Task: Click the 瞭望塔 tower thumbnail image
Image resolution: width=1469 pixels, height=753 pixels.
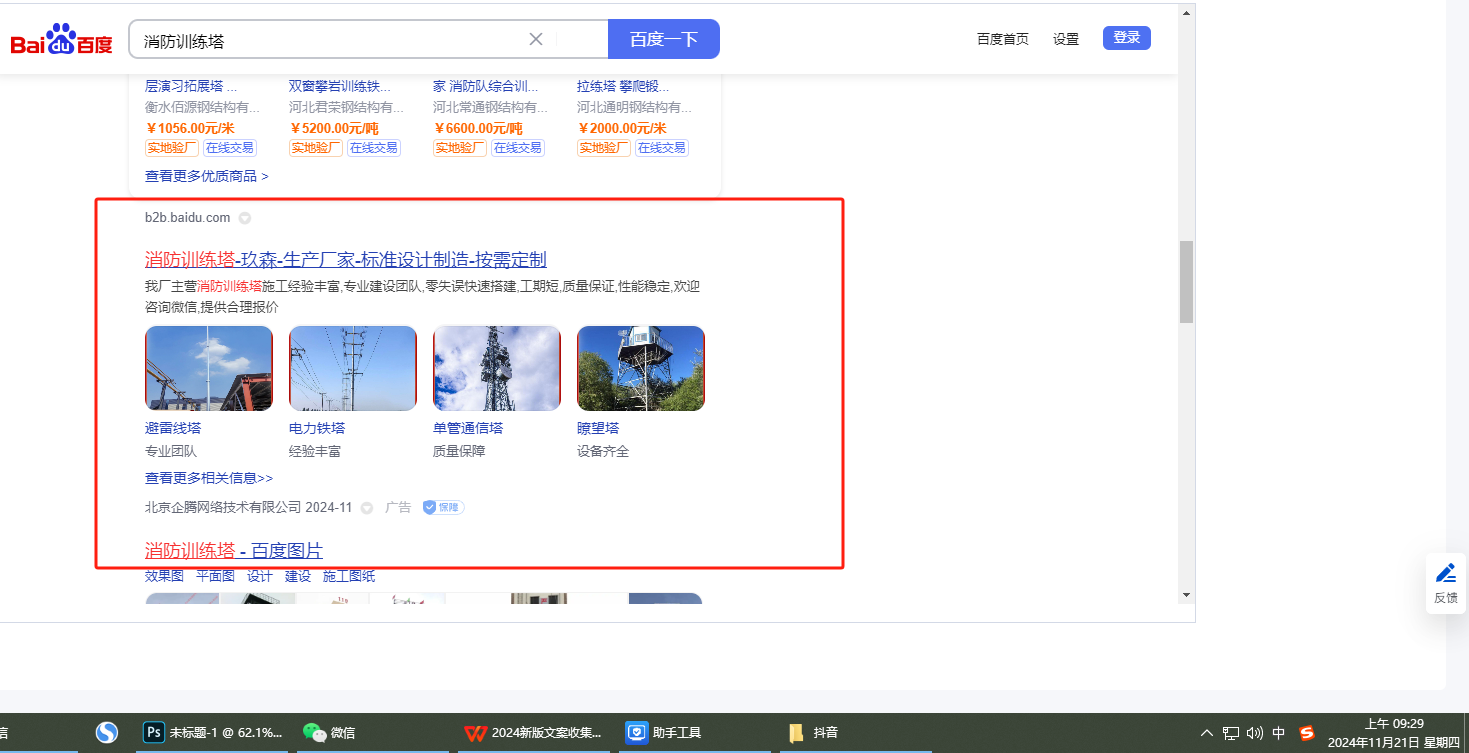Action: [641, 368]
